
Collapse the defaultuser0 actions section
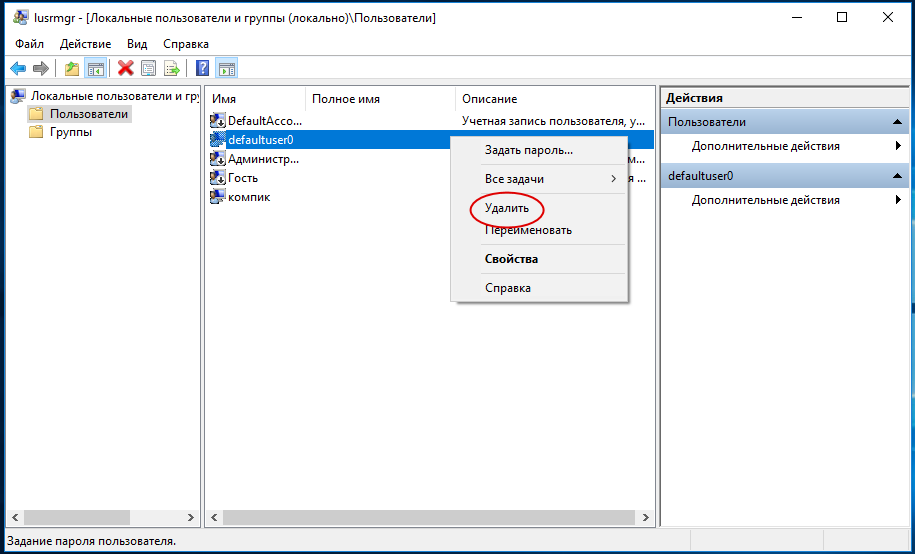pyautogui.click(x=898, y=176)
